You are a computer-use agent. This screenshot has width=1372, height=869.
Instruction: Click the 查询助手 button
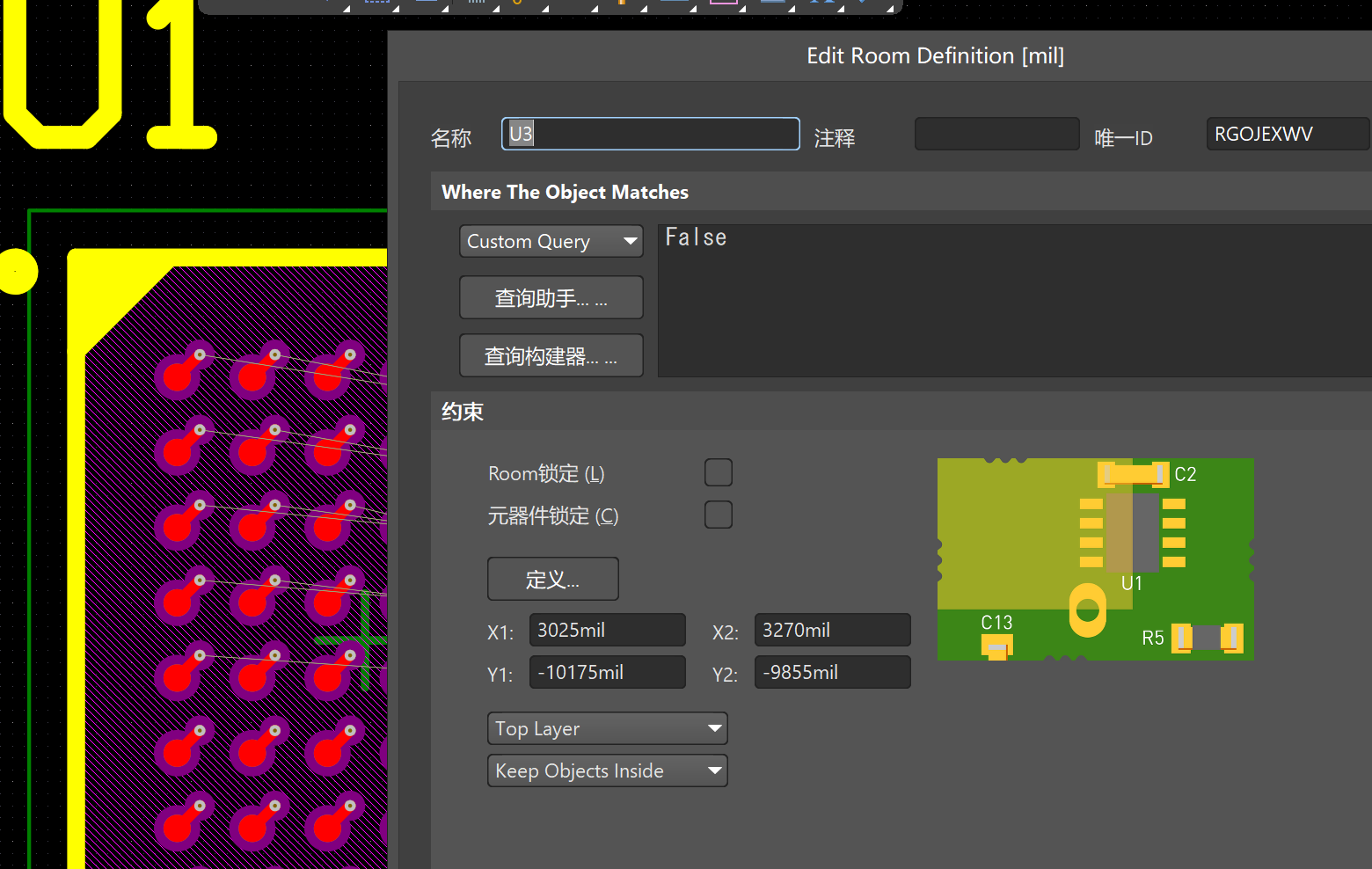point(551,298)
